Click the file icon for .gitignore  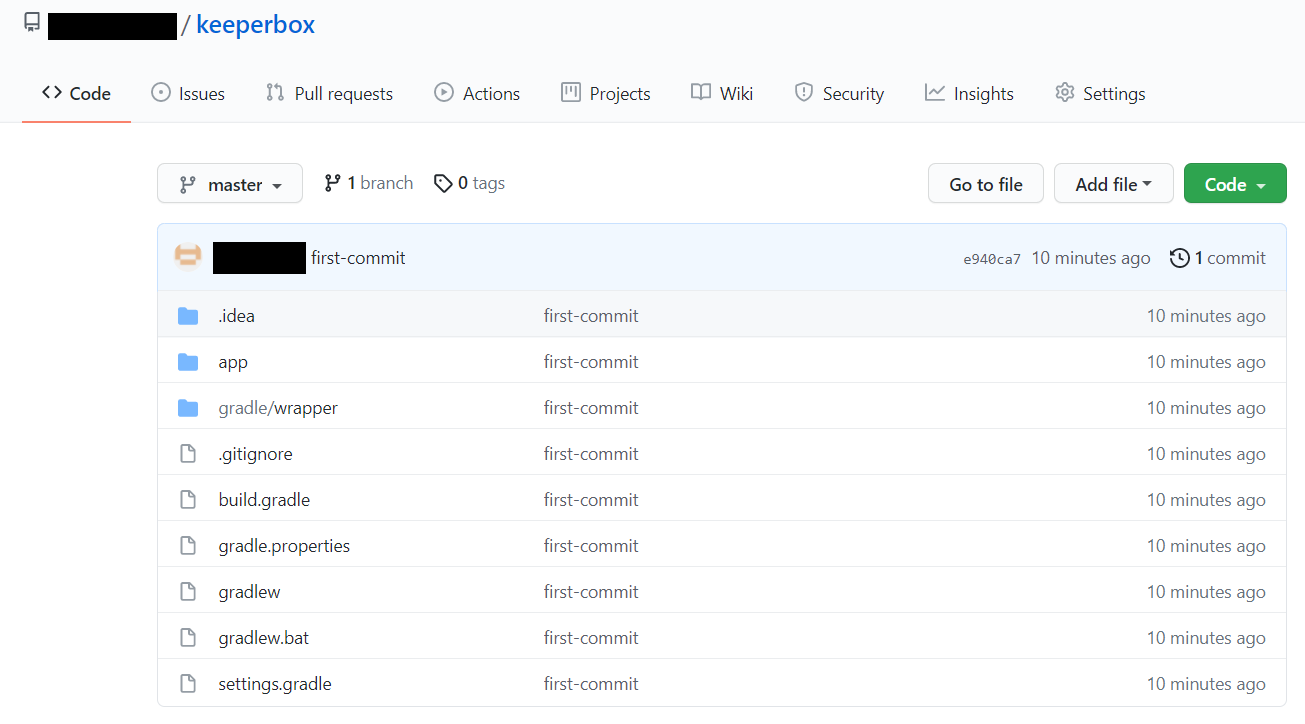(x=188, y=454)
